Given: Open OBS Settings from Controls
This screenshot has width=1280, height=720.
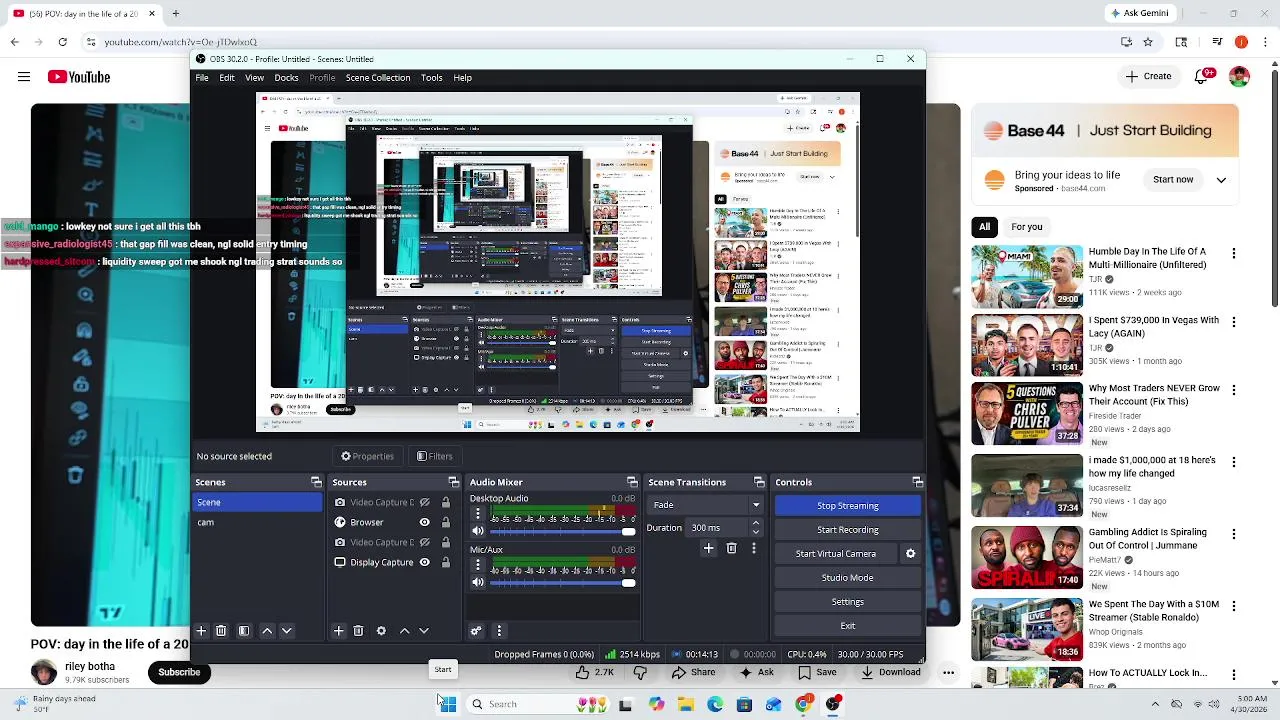Looking at the screenshot, I should (x=848, y=602).
